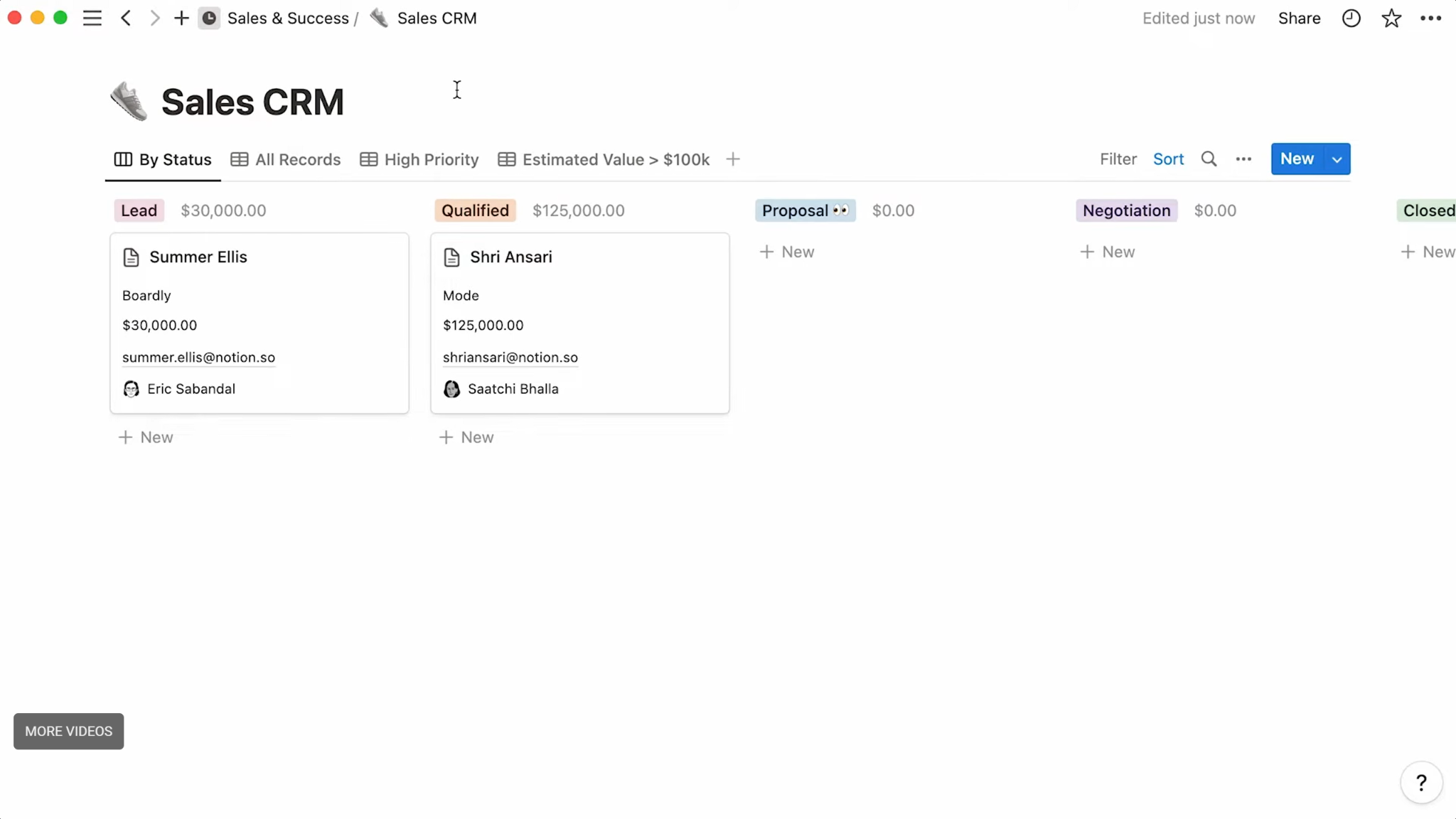
Task: Go back with the left arrow
Action: tap(126, 18)
